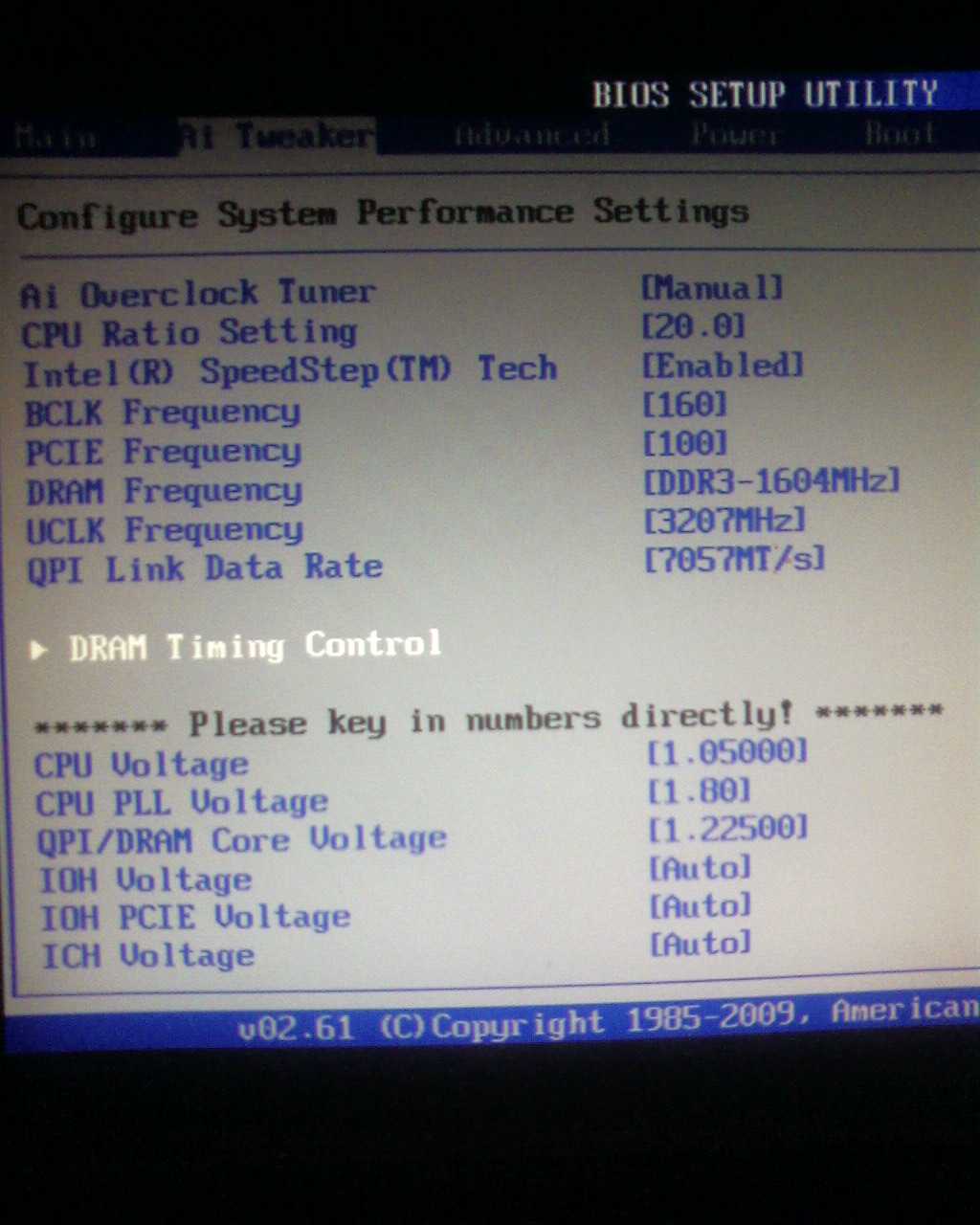Go to the Power tab
The image size is (980, 1225).
pyautogui.click(x=734, y=135)
